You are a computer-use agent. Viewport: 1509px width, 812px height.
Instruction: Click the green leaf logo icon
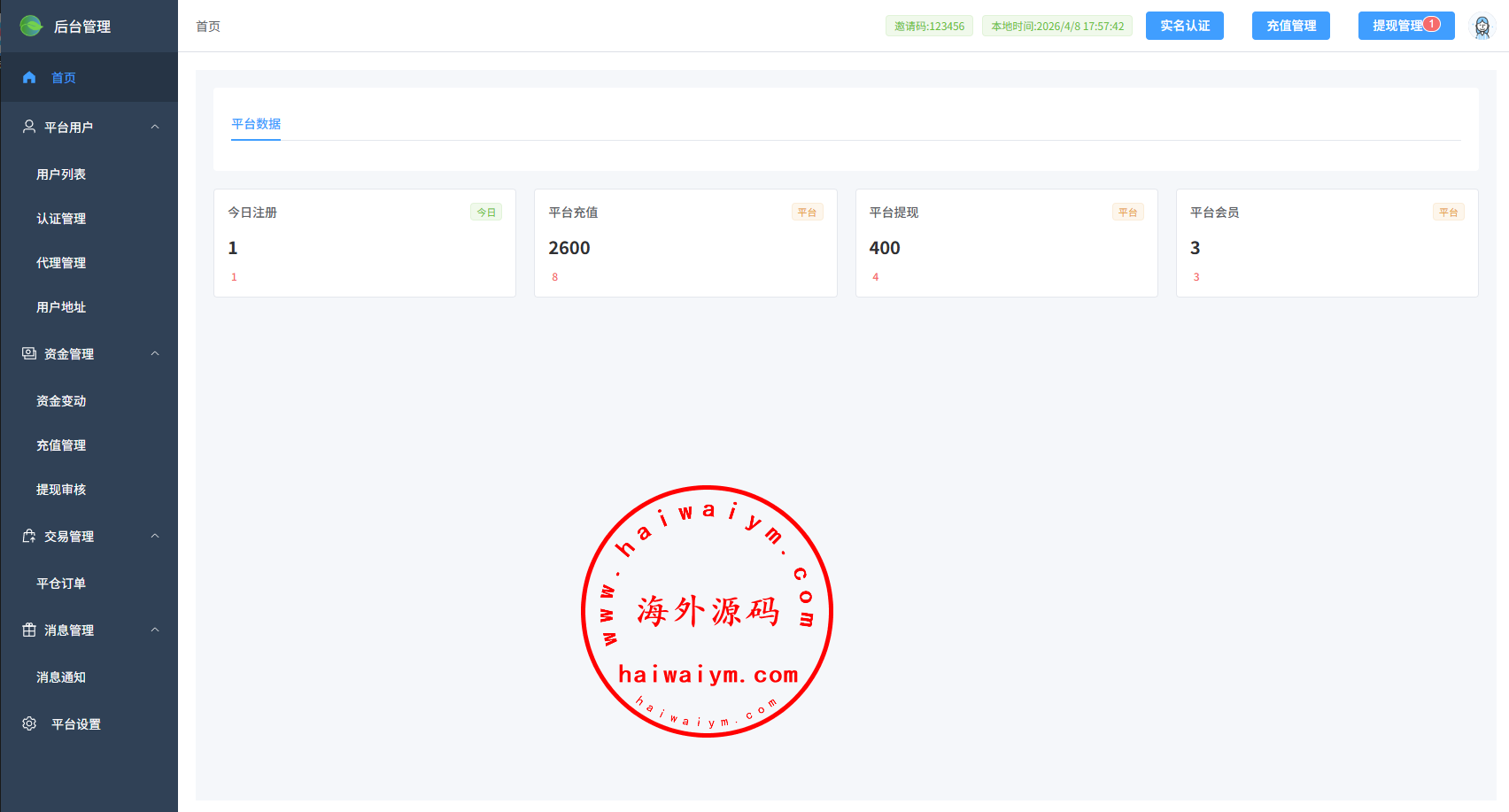click(x=31, y=27)
